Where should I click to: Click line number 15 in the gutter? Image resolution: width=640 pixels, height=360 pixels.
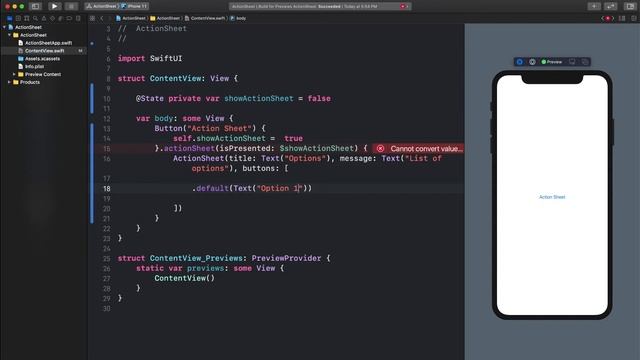tap(107, 149)
